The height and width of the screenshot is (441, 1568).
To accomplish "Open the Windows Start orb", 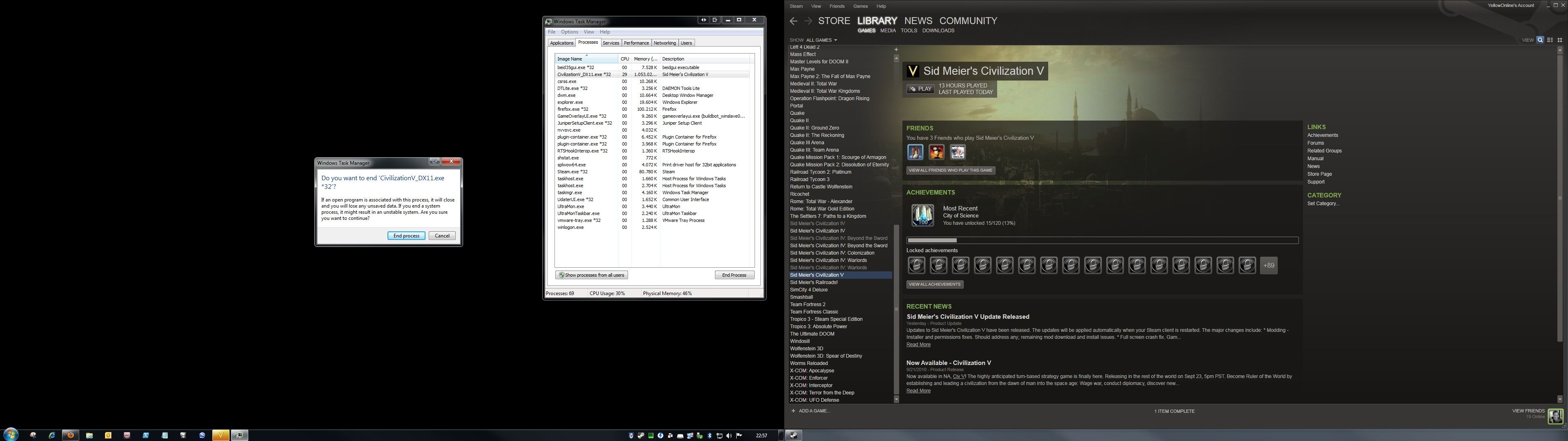I will pos(11,434).
